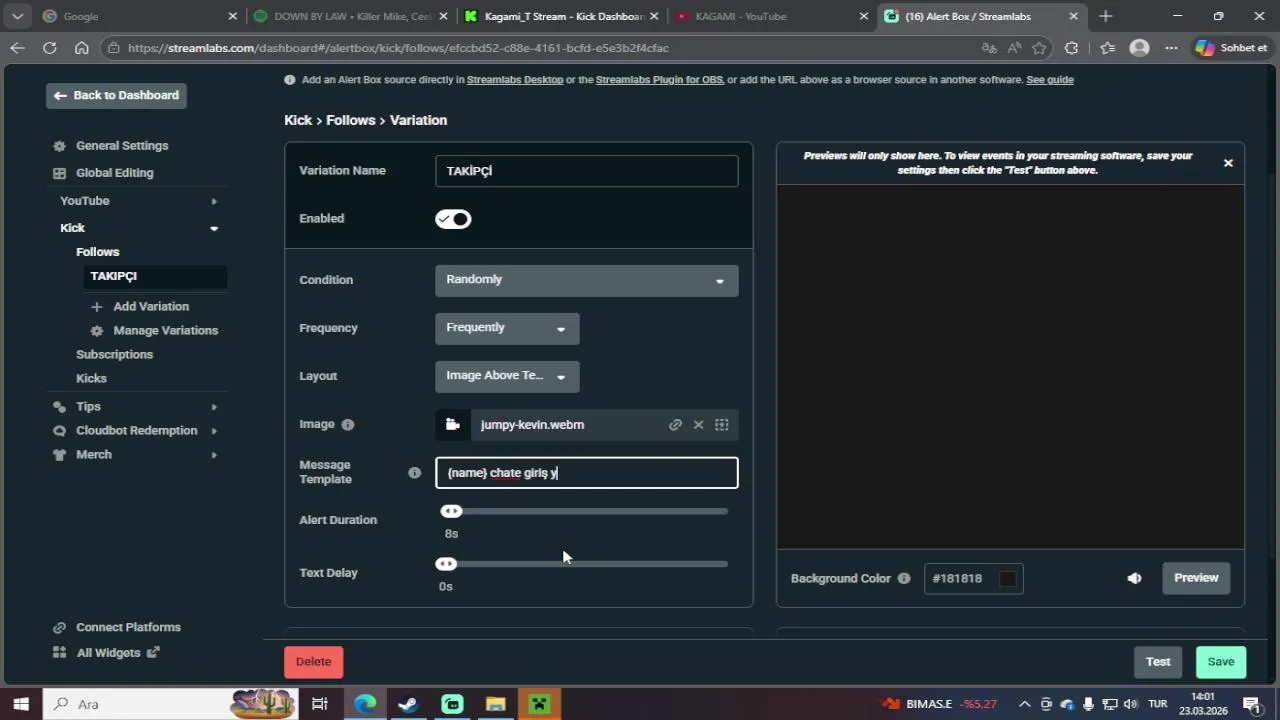Expand the Merch menu arrow

tap(214, 455)
